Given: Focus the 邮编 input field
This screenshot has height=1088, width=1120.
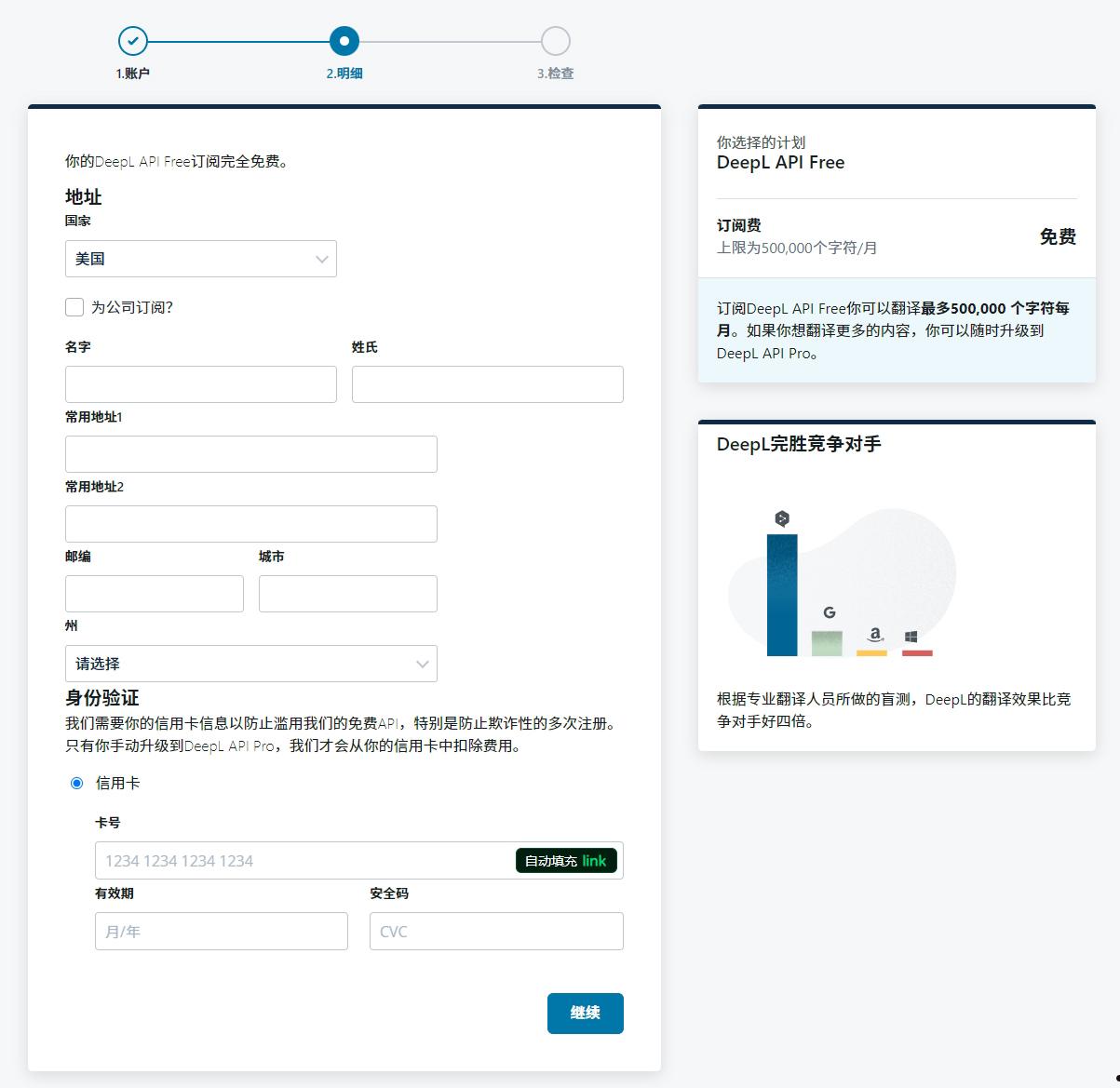Looking at the screenshot, I should point(155,594).
